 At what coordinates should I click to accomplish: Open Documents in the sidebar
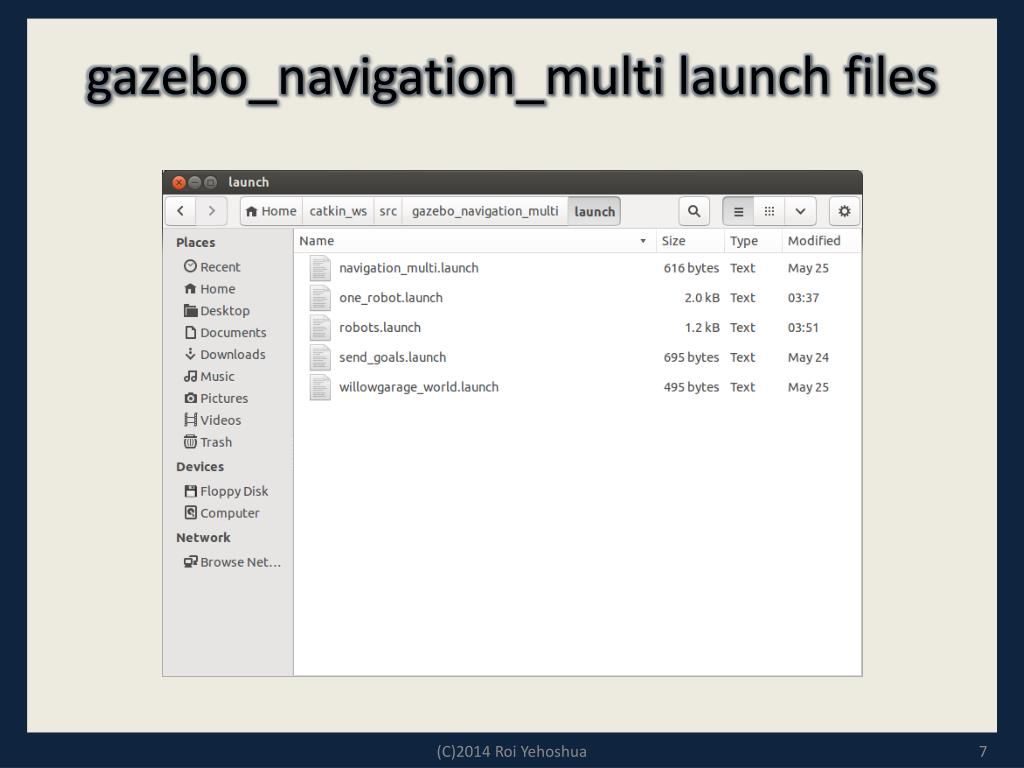pyautogui.click(x=225, y=332)
